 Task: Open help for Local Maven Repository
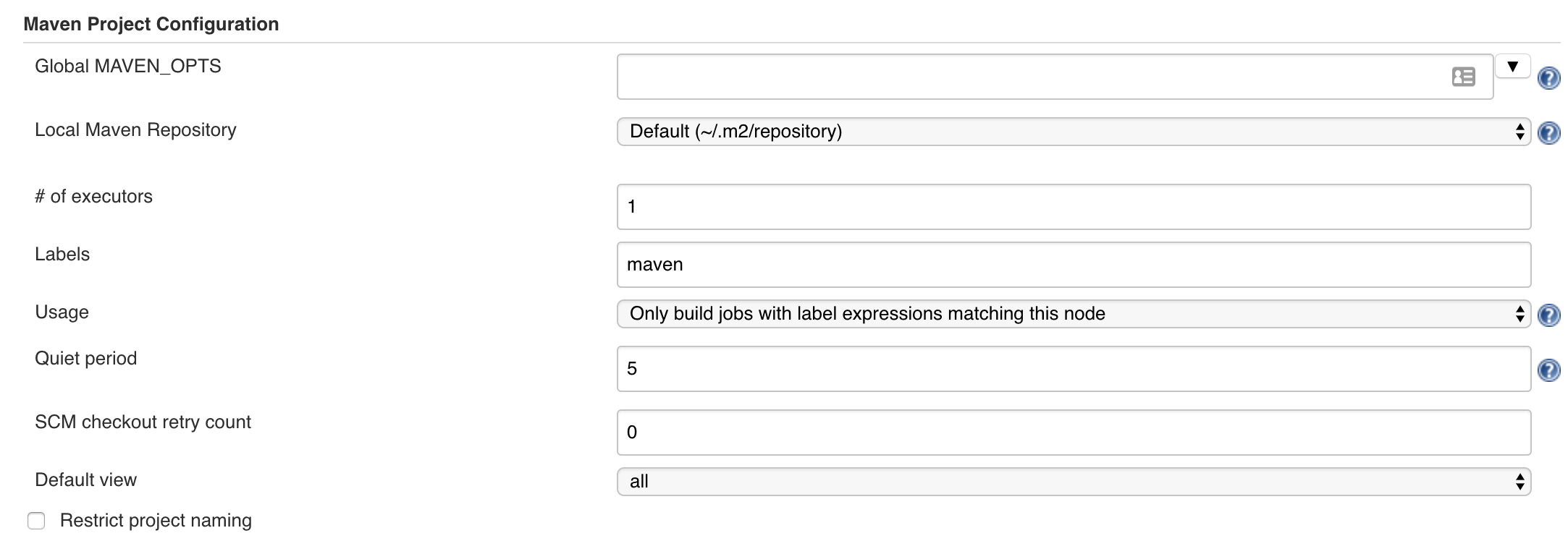[x=1548, y=133]
